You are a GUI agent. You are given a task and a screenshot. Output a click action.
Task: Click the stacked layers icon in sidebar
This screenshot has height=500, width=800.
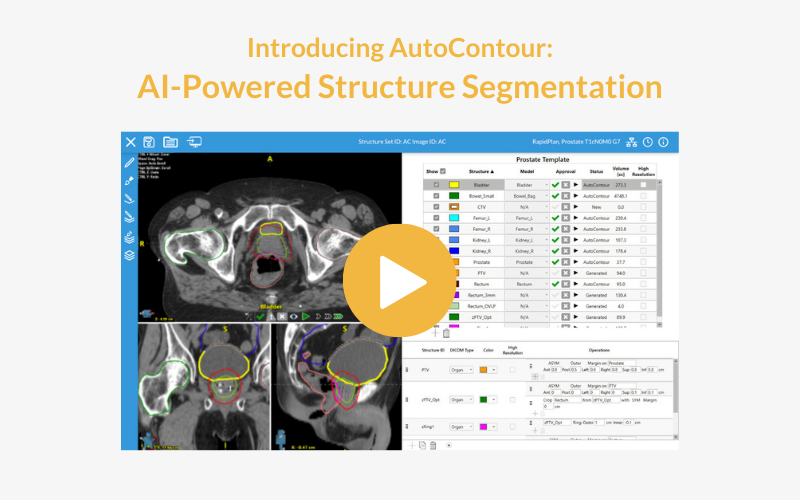129,255
